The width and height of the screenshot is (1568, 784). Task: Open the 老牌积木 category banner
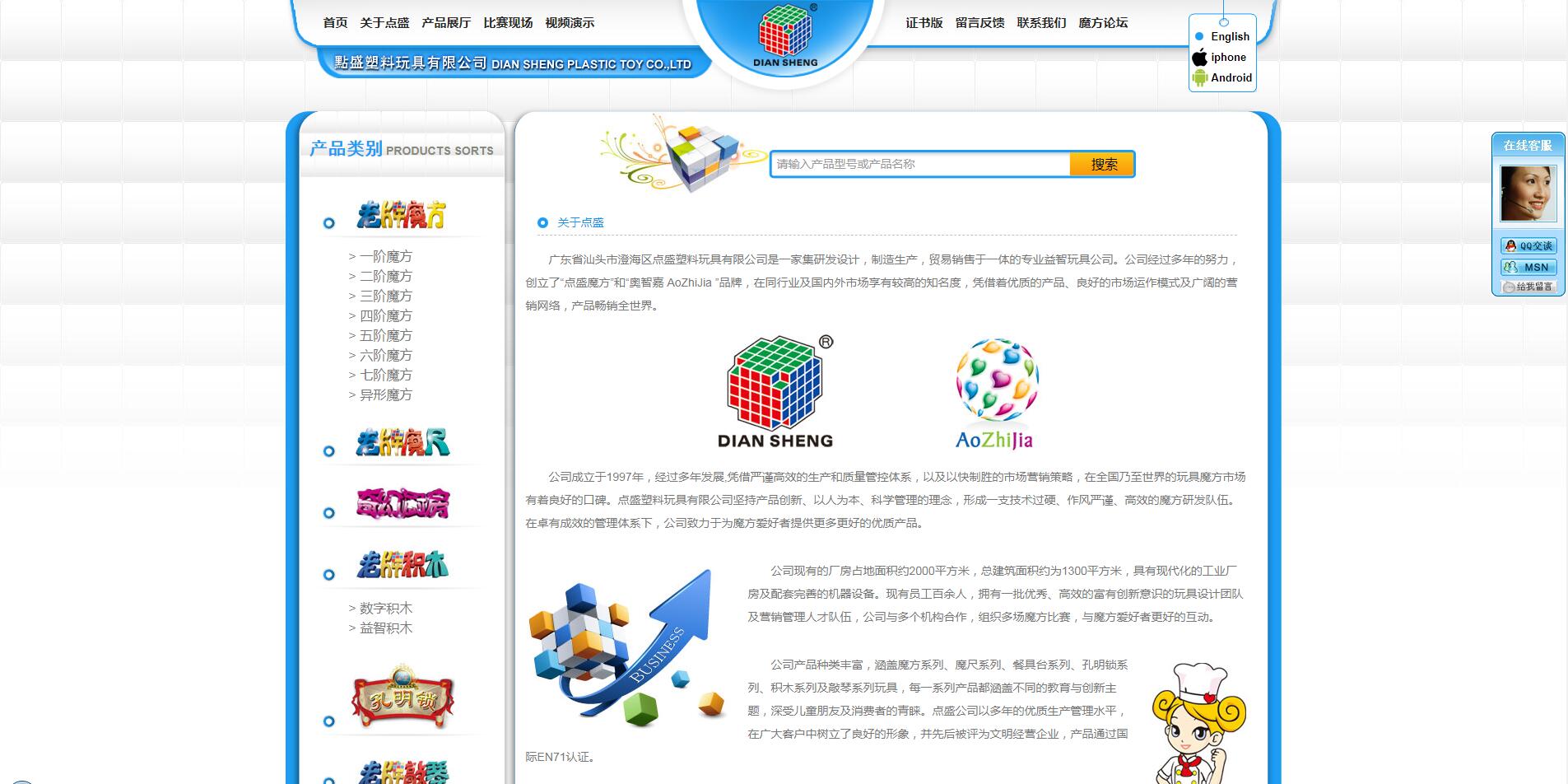402,565
